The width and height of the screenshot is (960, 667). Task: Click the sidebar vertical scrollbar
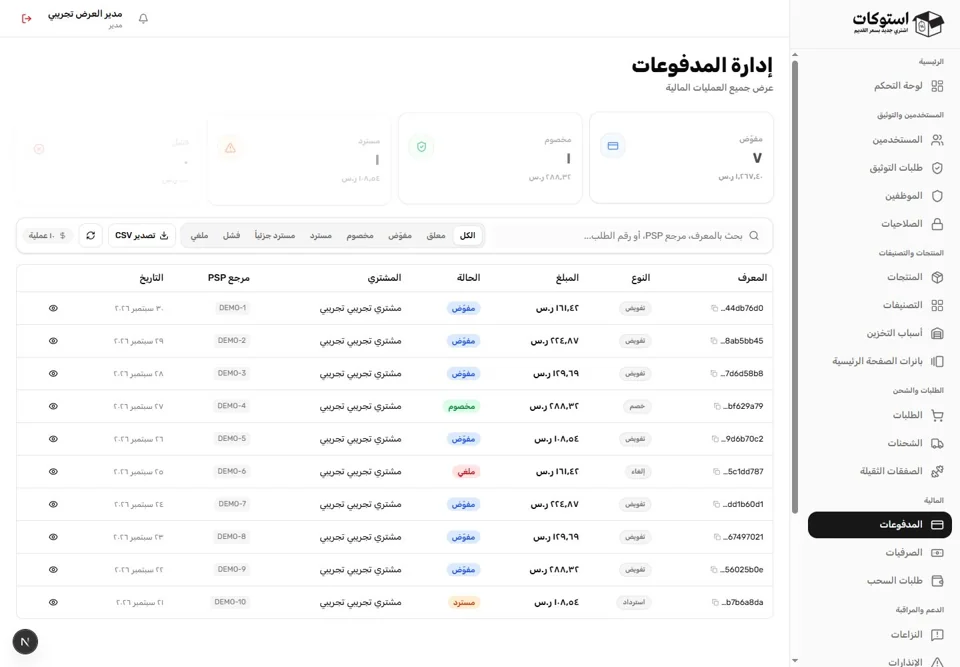pos(795,287)
